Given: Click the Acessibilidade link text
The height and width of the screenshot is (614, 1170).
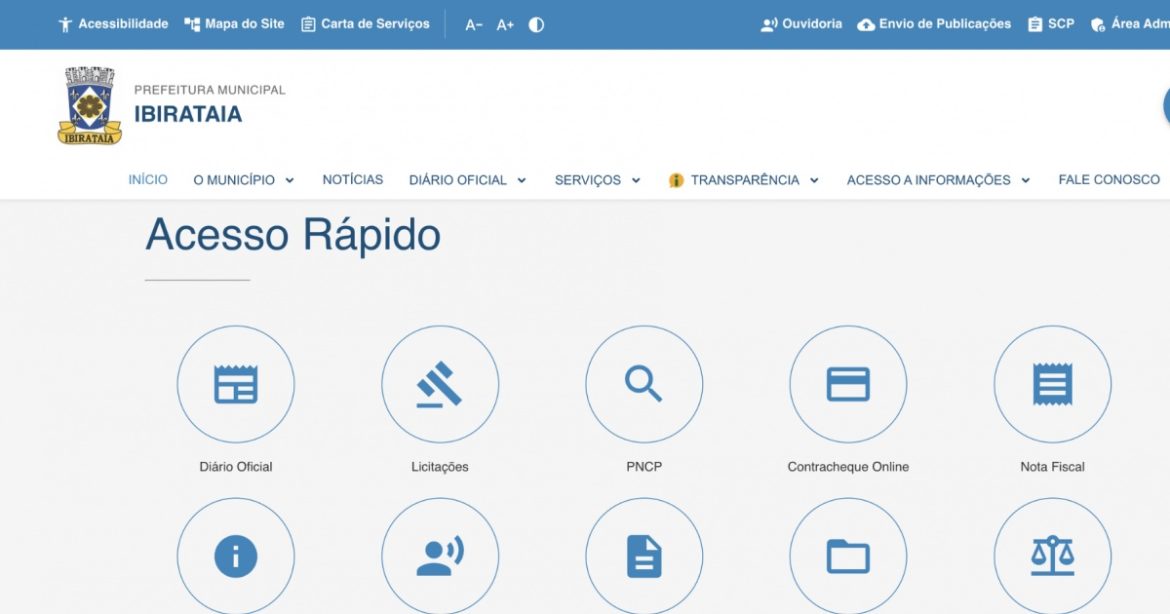Looking at the screenshot, I should pyautogui.click(x=123, y=24).
